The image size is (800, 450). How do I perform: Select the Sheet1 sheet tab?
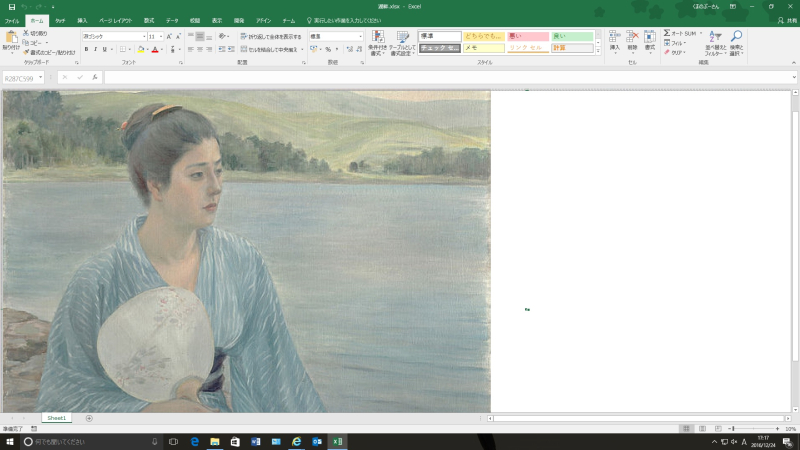[x=57, y=418]
